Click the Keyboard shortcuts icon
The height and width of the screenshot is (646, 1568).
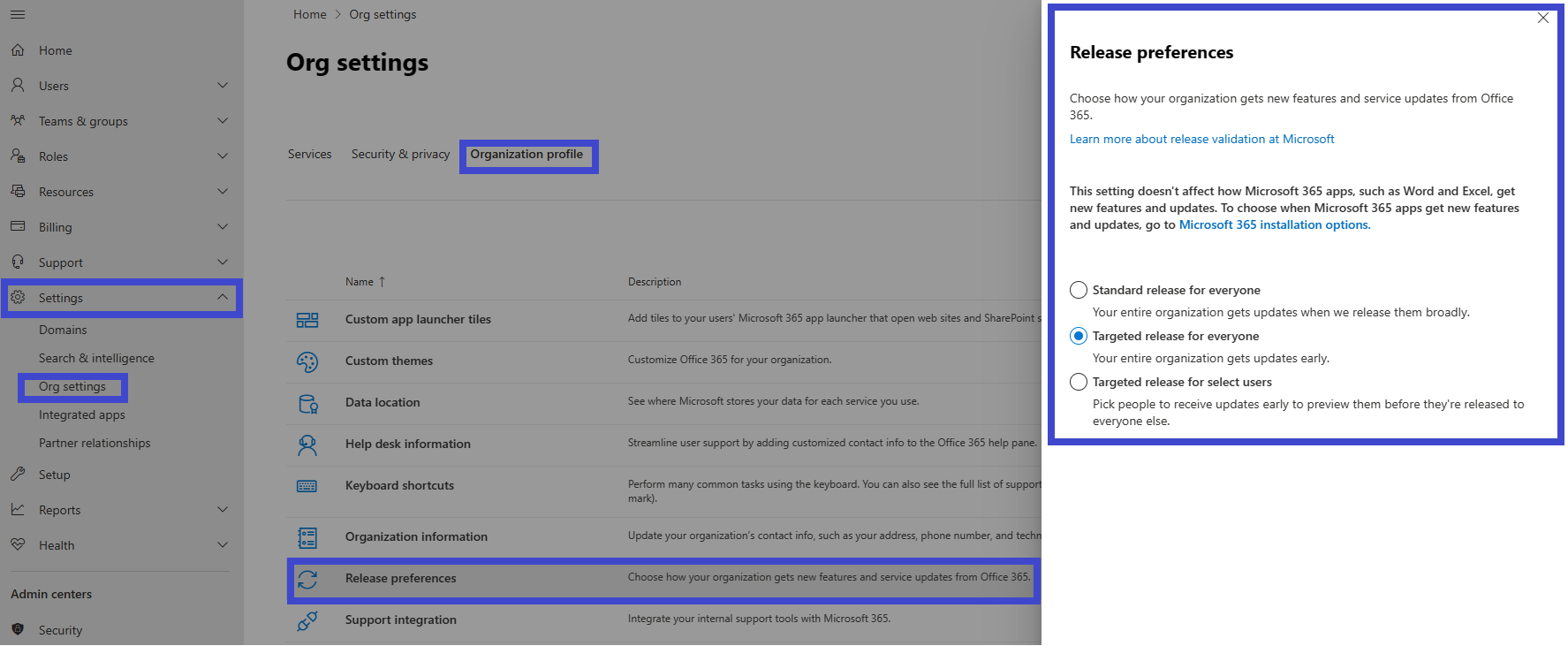307,486
